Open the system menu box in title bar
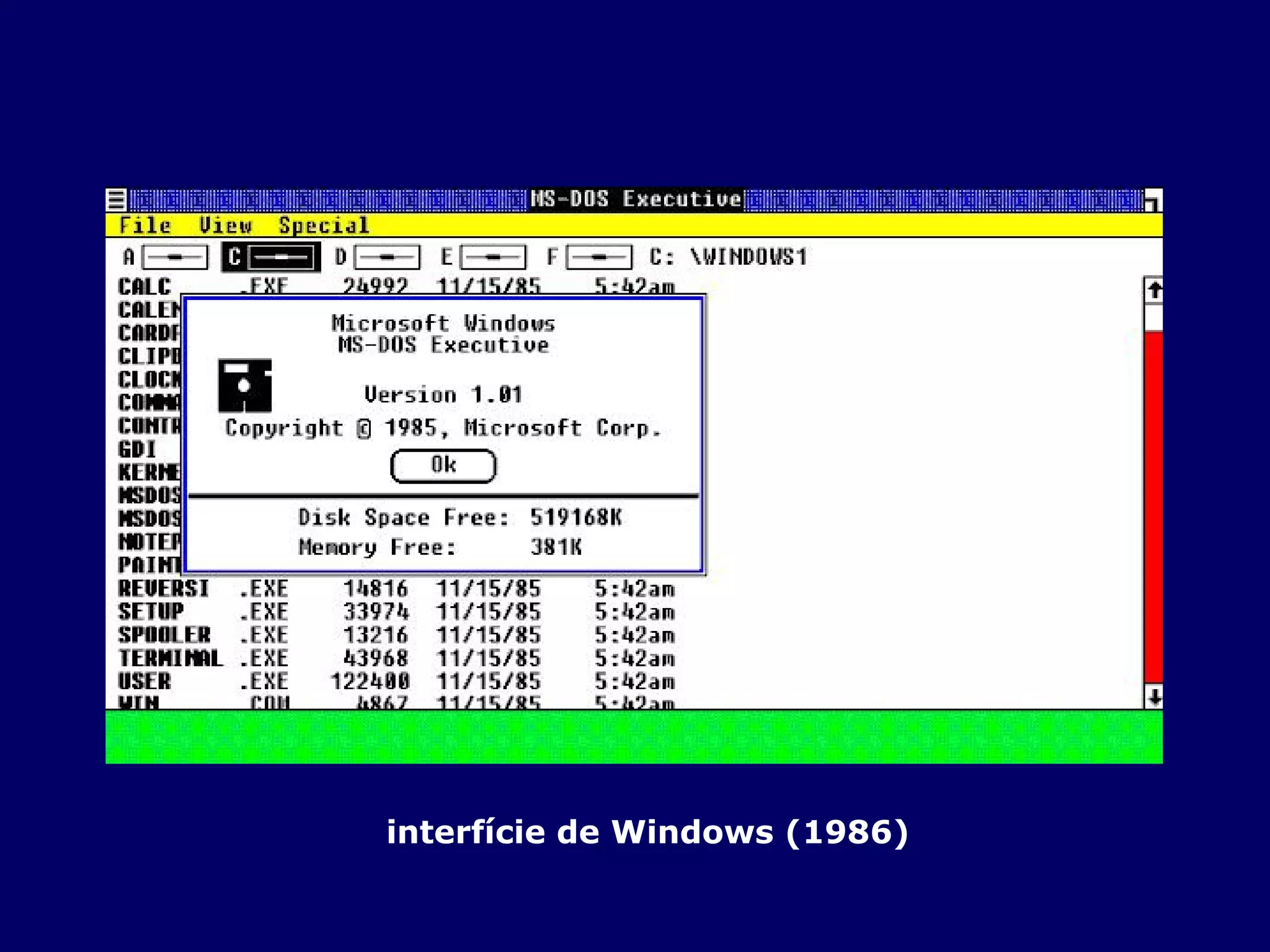1270x952 pixels. coord(116,200)
